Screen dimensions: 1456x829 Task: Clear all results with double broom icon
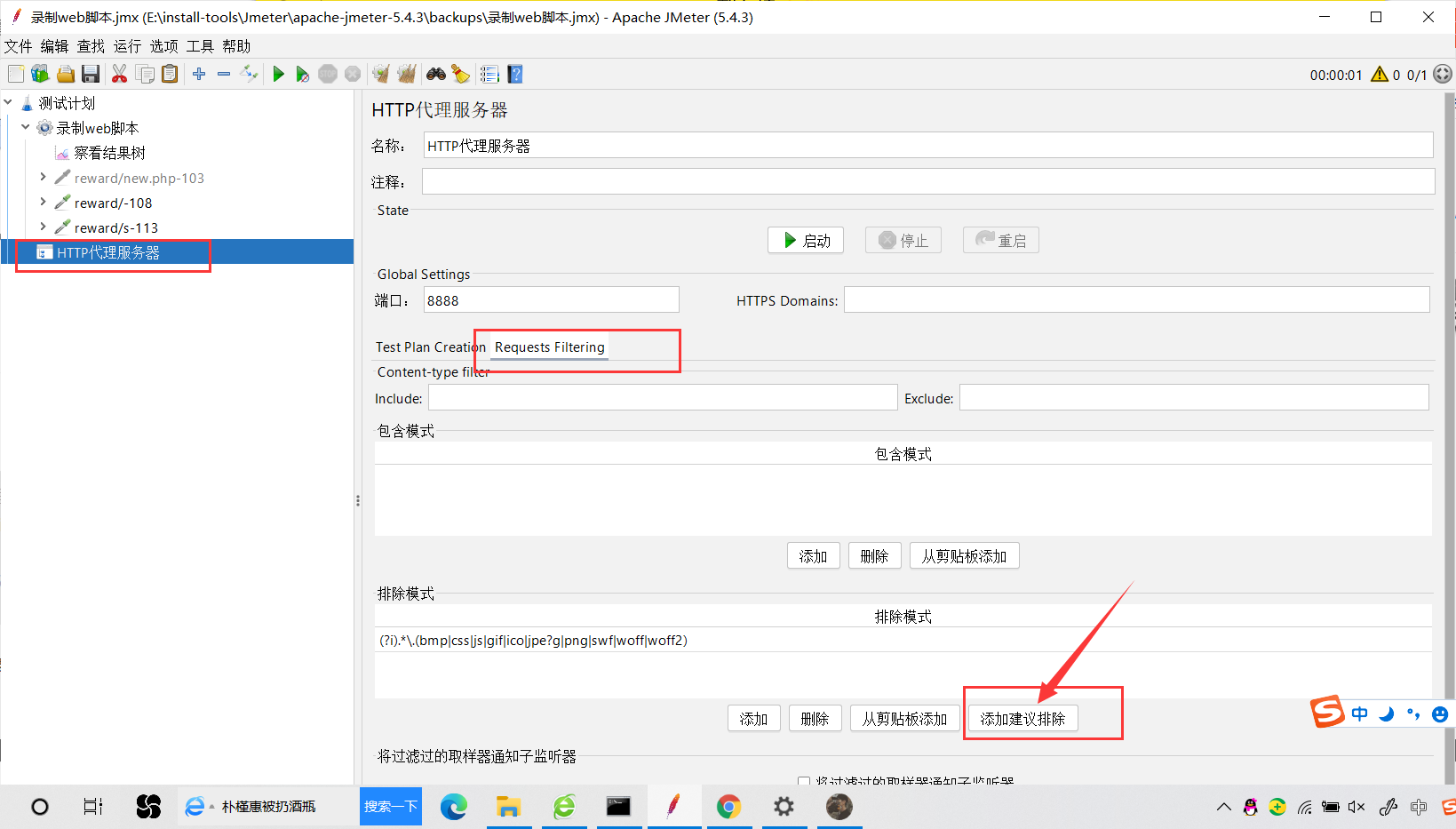click(x=407, y=74)
